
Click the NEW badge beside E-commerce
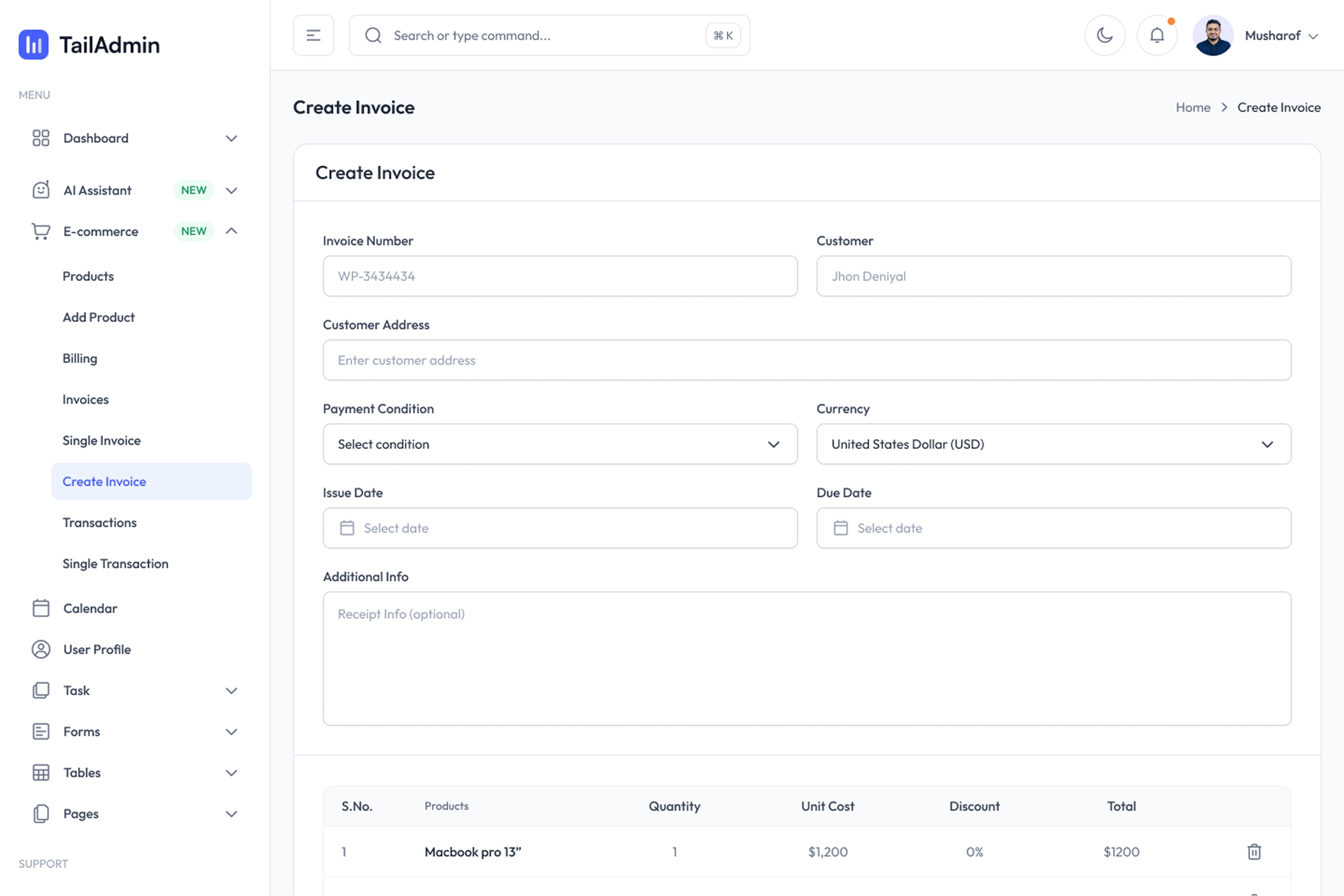(194, 231)
